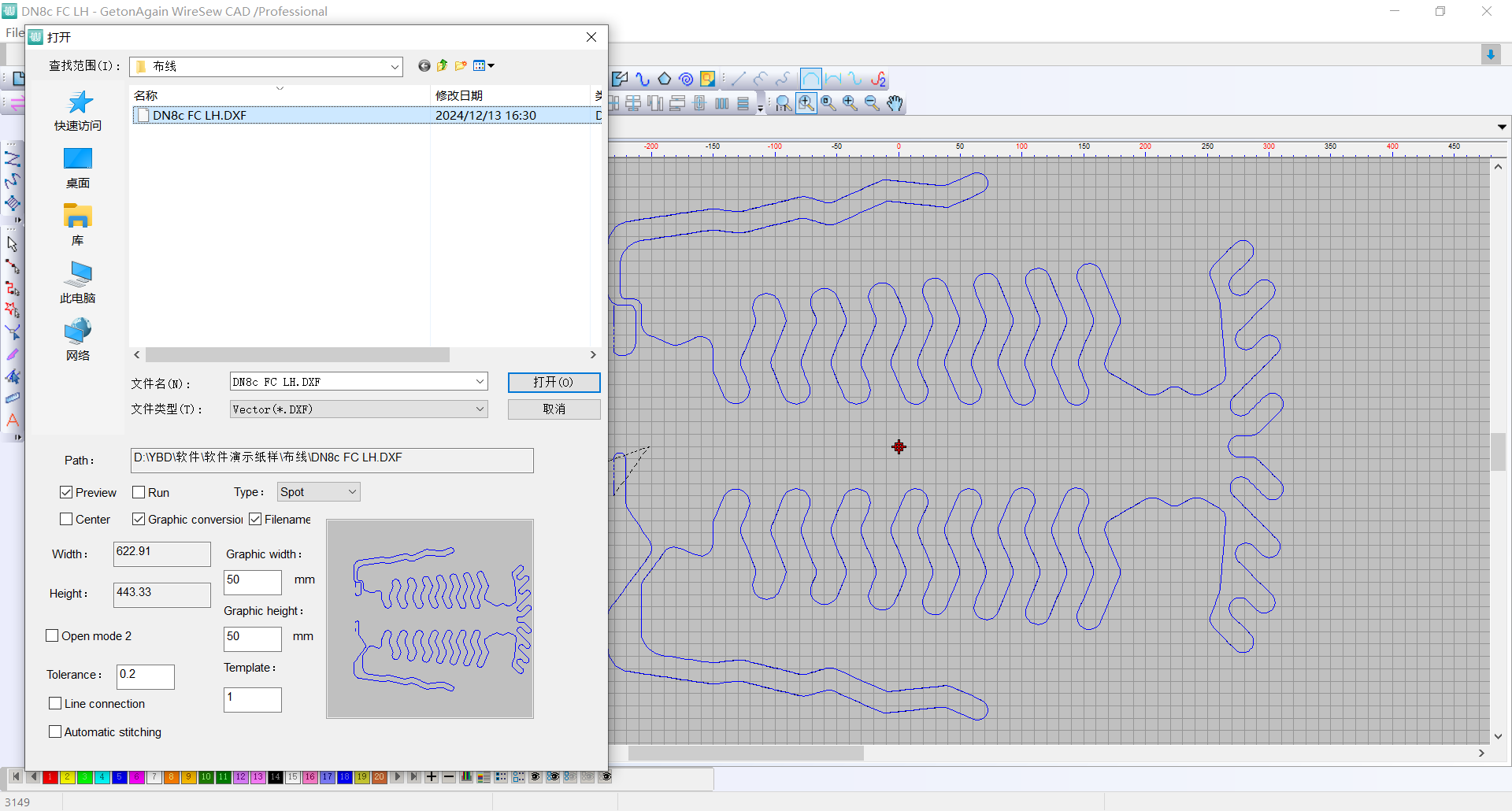Image resolution: width=1512 pixels, height=811 pixels.
Task: Click the zoom out magnifier
Action: click(872, 103)
